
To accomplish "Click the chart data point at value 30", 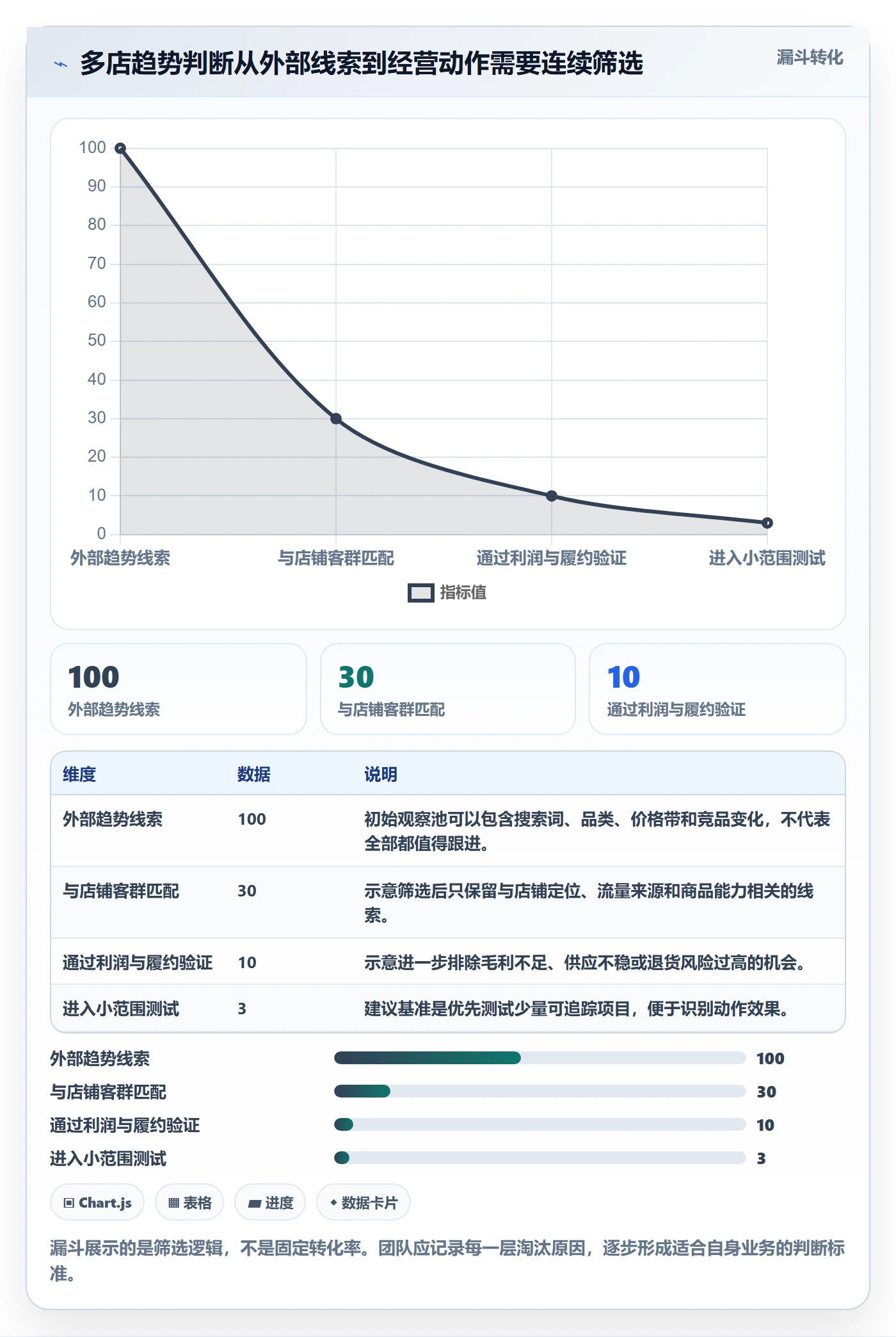I will pyautogui.click(x=336, y=419).
